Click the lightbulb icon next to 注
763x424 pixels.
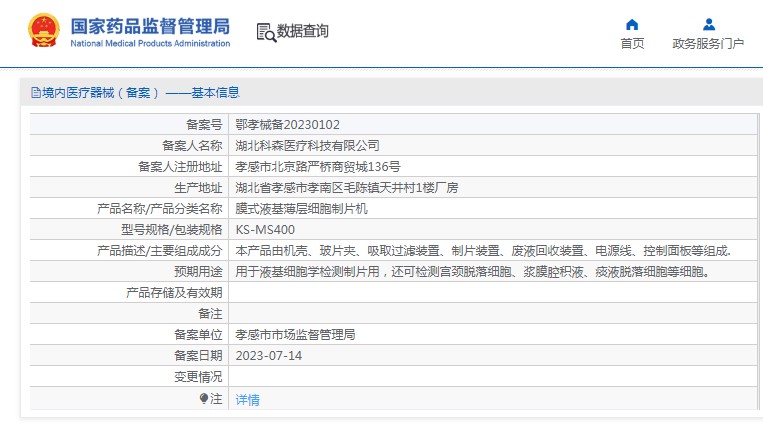[x=204, y=399]
